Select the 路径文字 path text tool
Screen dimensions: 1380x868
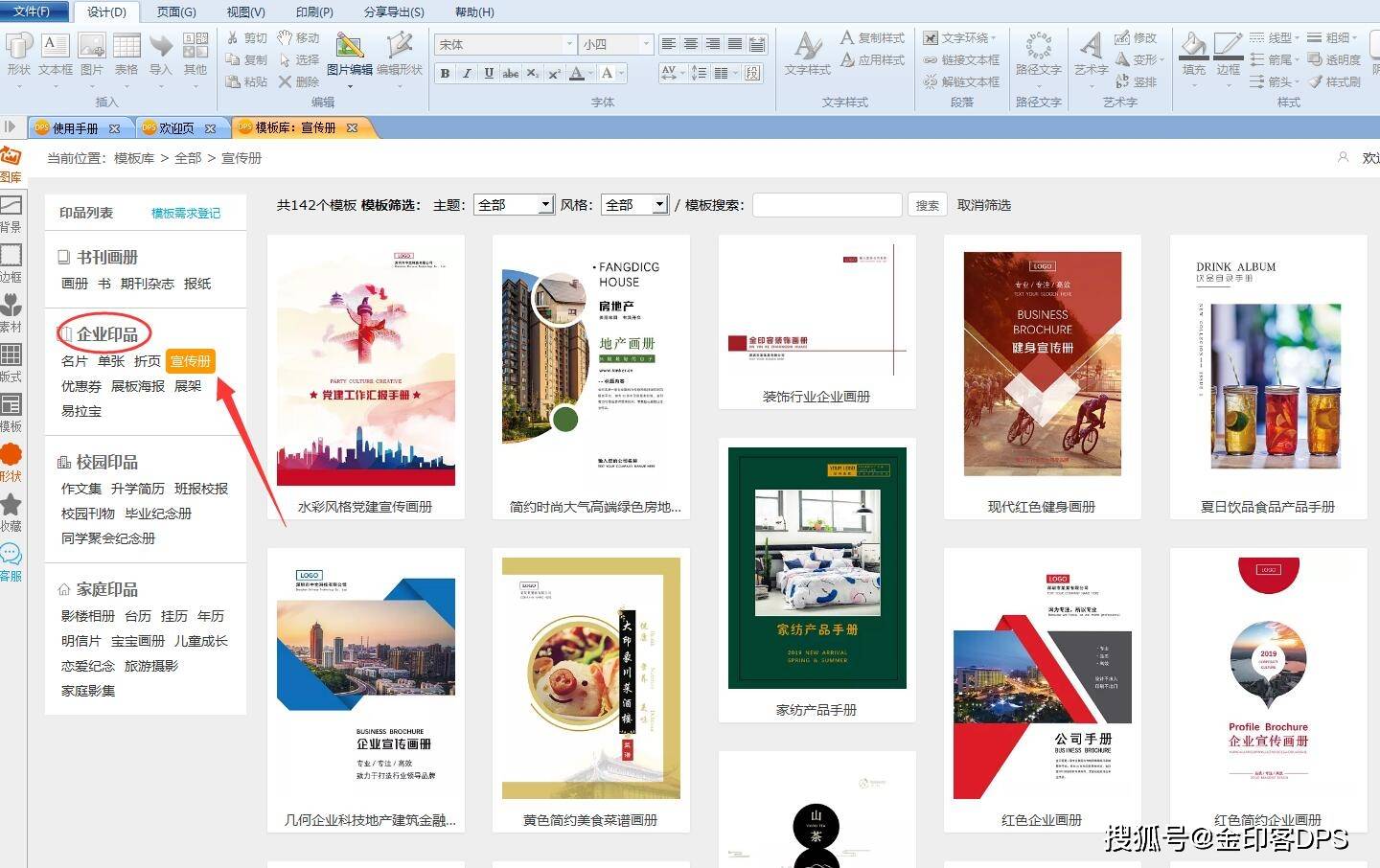pyautogui.click(x=1038, y=54)
